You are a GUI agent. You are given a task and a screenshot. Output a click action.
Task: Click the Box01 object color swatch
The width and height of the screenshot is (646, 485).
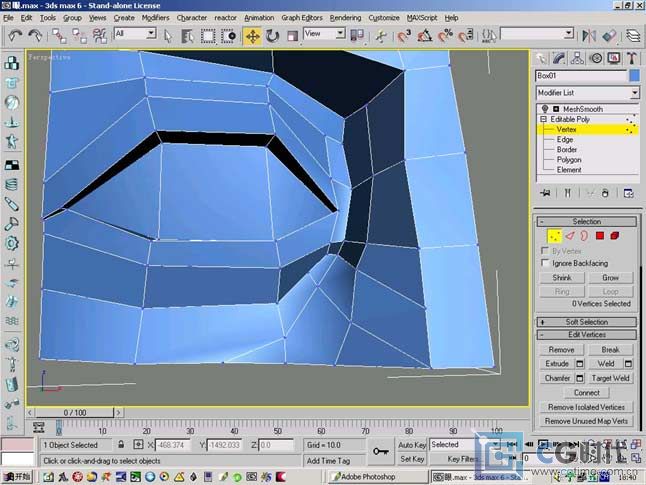(x=634, y=76)
